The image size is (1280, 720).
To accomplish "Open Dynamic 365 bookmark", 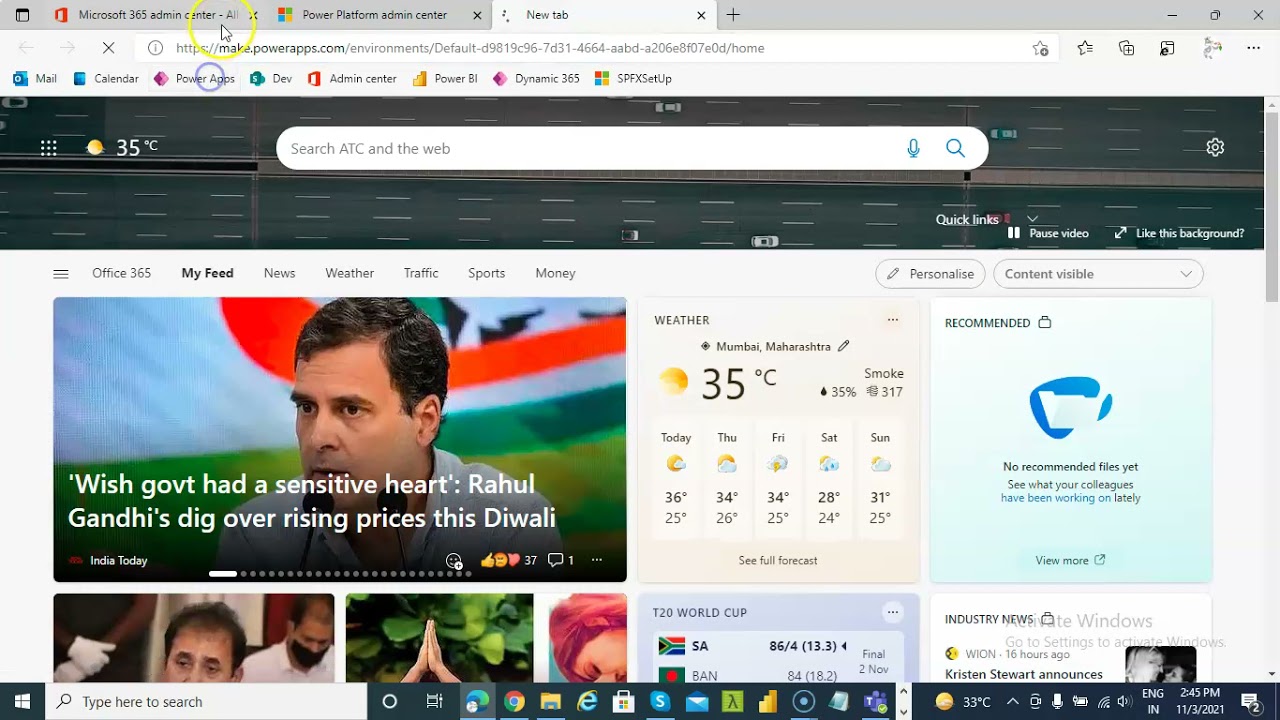I will 536,78.
